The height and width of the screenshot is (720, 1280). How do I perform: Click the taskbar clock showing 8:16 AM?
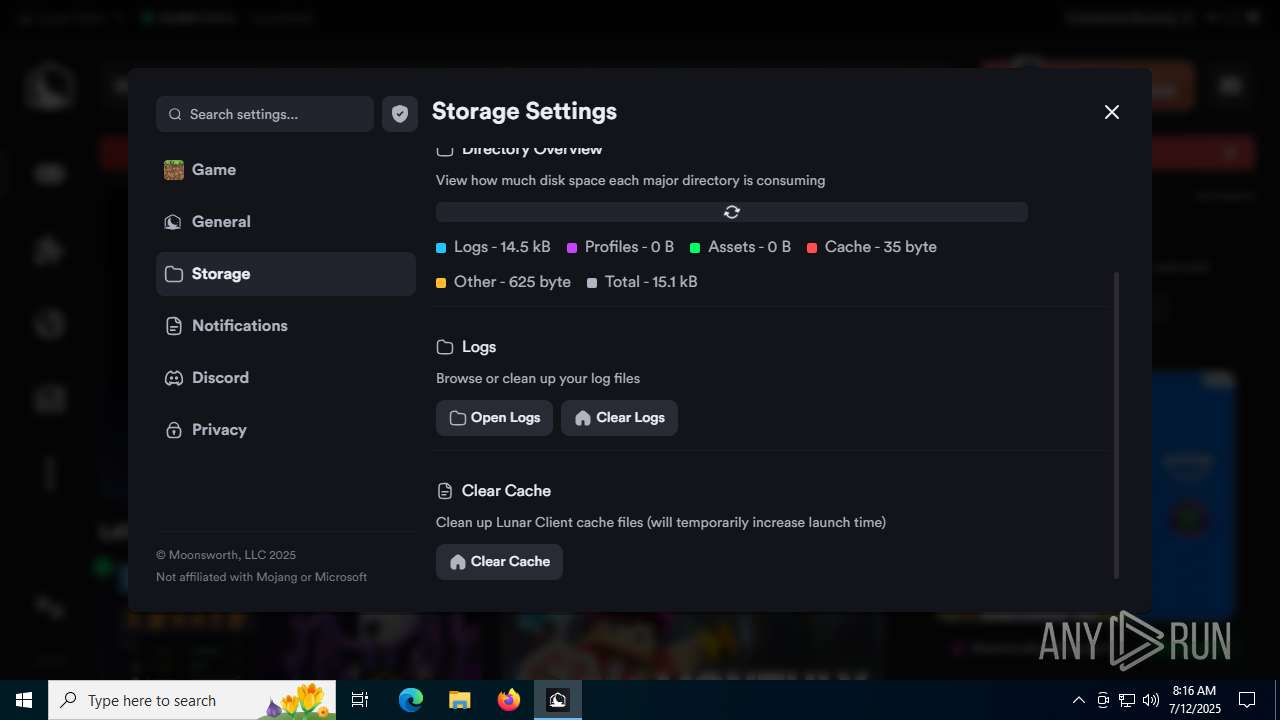1195,700
